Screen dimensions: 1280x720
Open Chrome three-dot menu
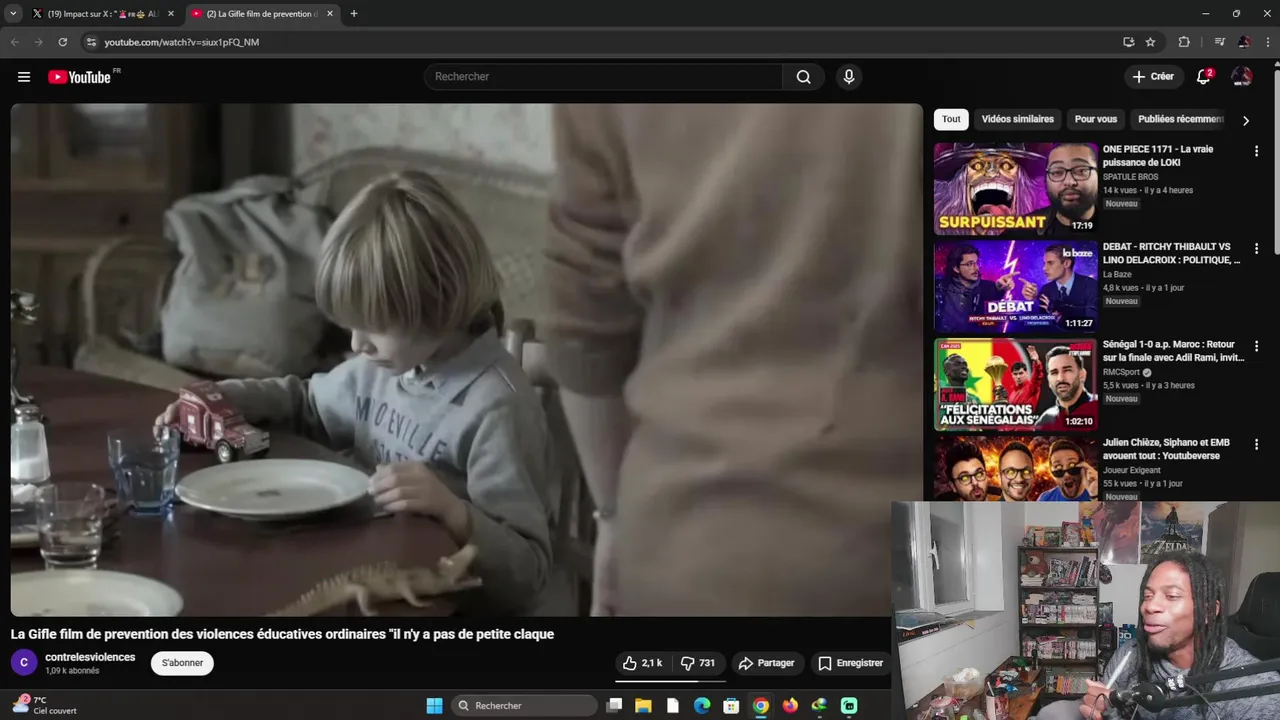[x=1268, y=42]
